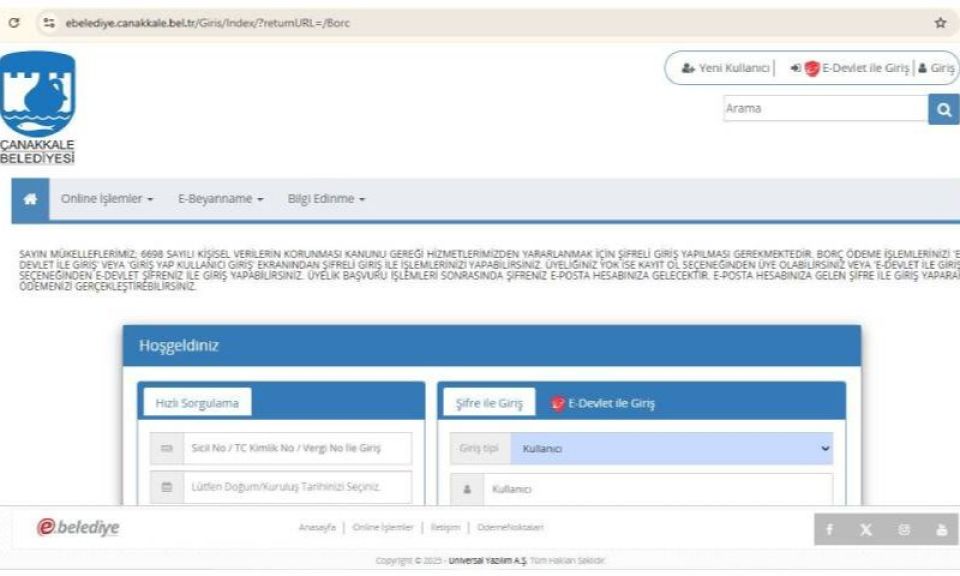Viewport: 960px width, 576px height.
Task: Click the Arama search input field
Action: tap(824, 108)
